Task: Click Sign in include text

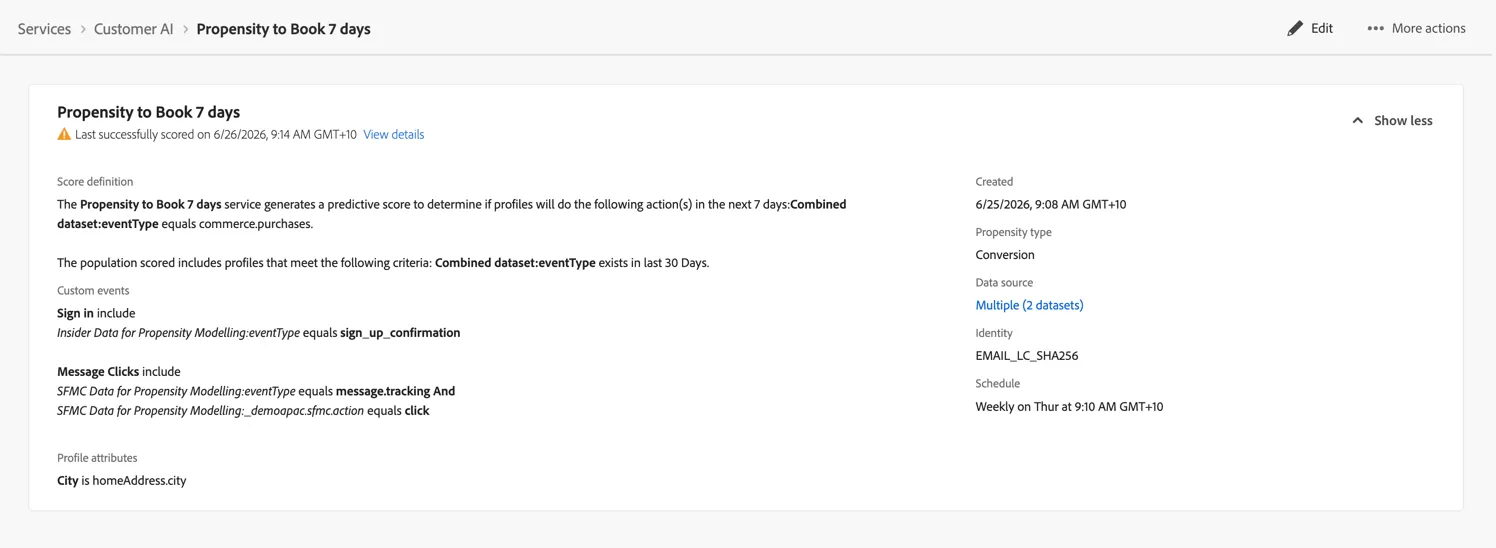Action: [96, 313]
